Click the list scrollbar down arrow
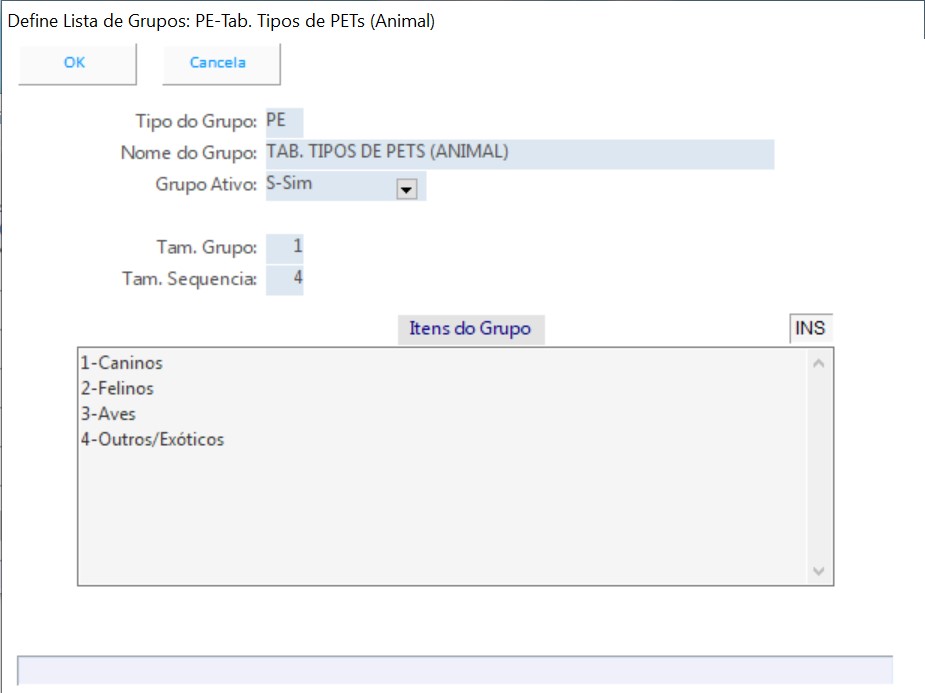 tap(819, 571)
